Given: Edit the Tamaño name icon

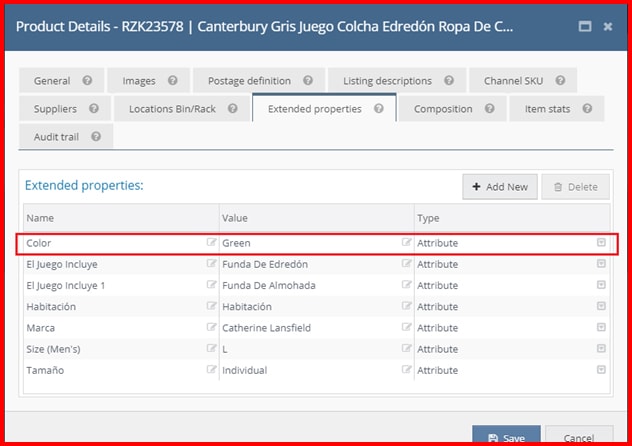Looking at the screenshot, I should coord(212,369).
